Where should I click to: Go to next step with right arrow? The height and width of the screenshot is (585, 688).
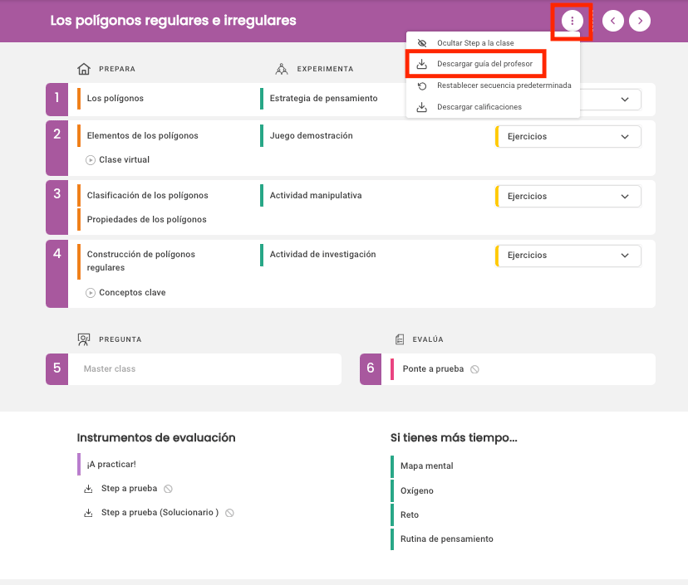(640, 21)
